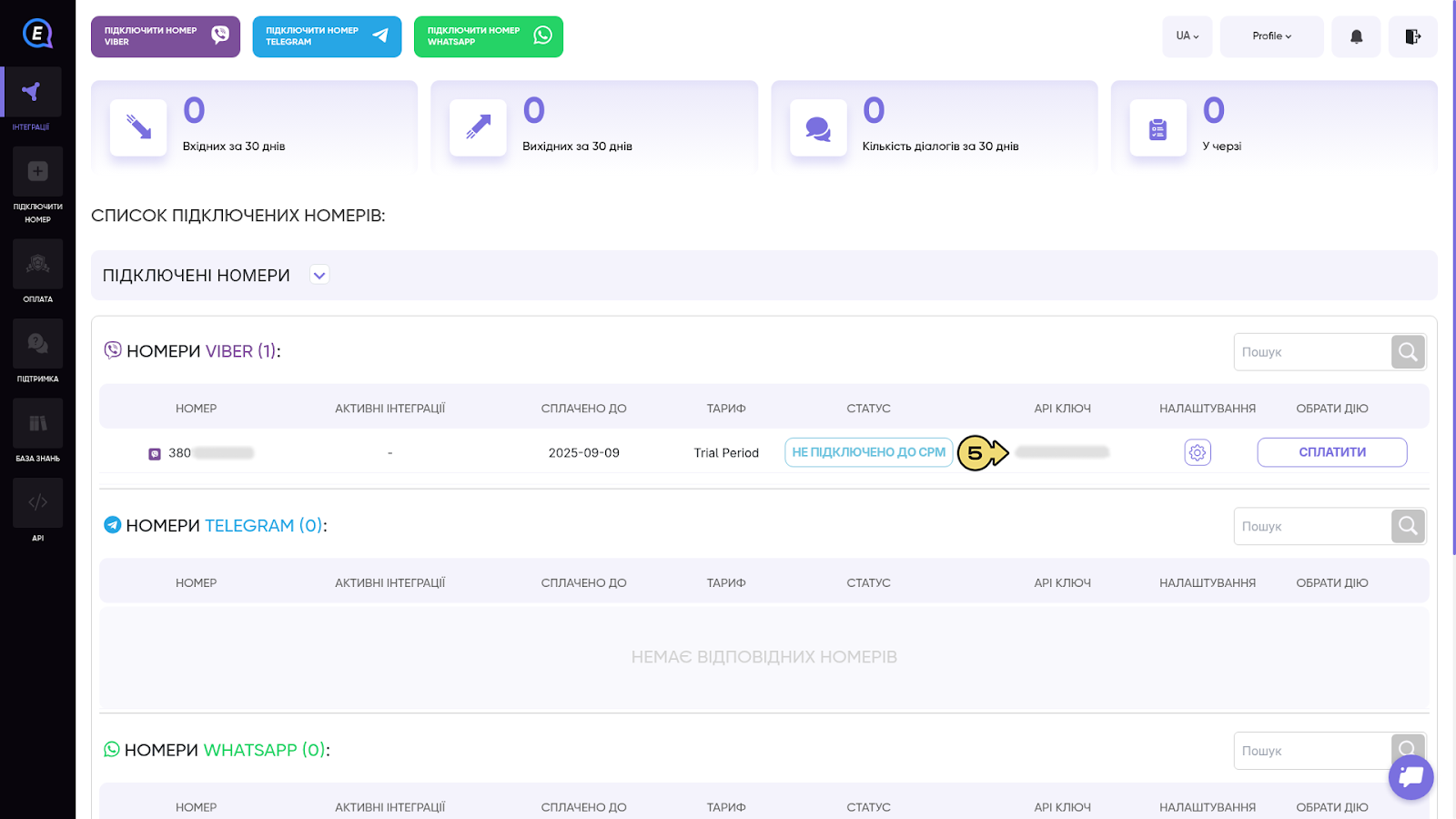The image size is (1456, 819).
Task: Click the WhatsApp search field
Action: (1312, 751)
